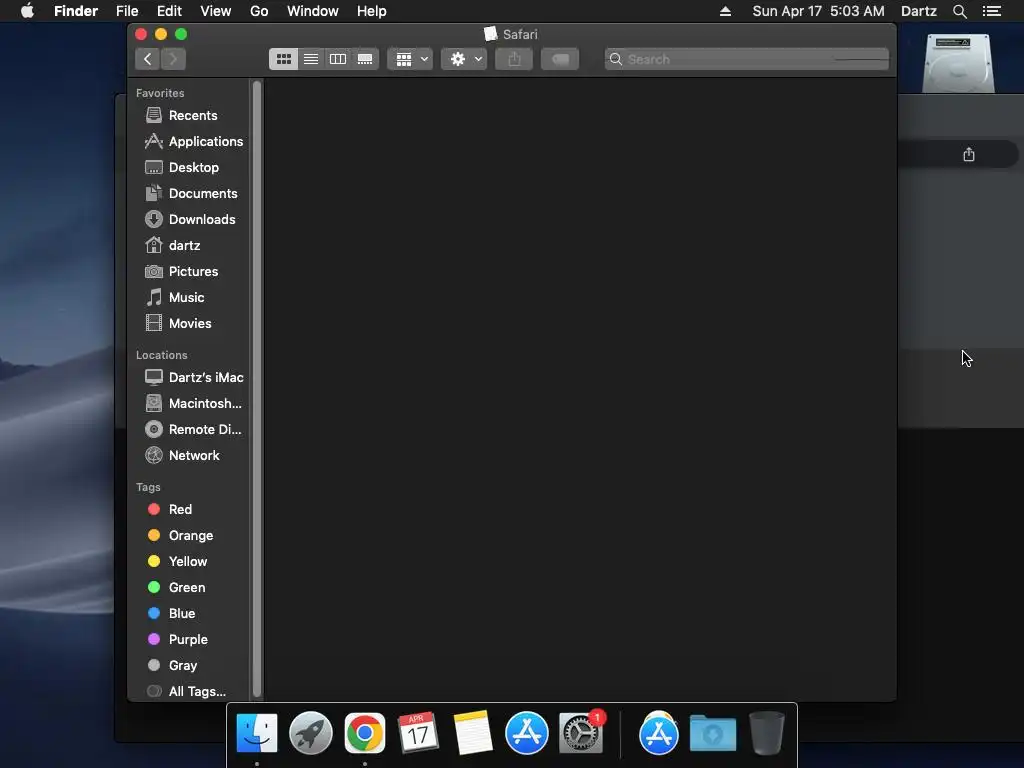This screenshot has width=1024, height=768.
Task: Filter by the Orange tag
Action: [189, 536]
